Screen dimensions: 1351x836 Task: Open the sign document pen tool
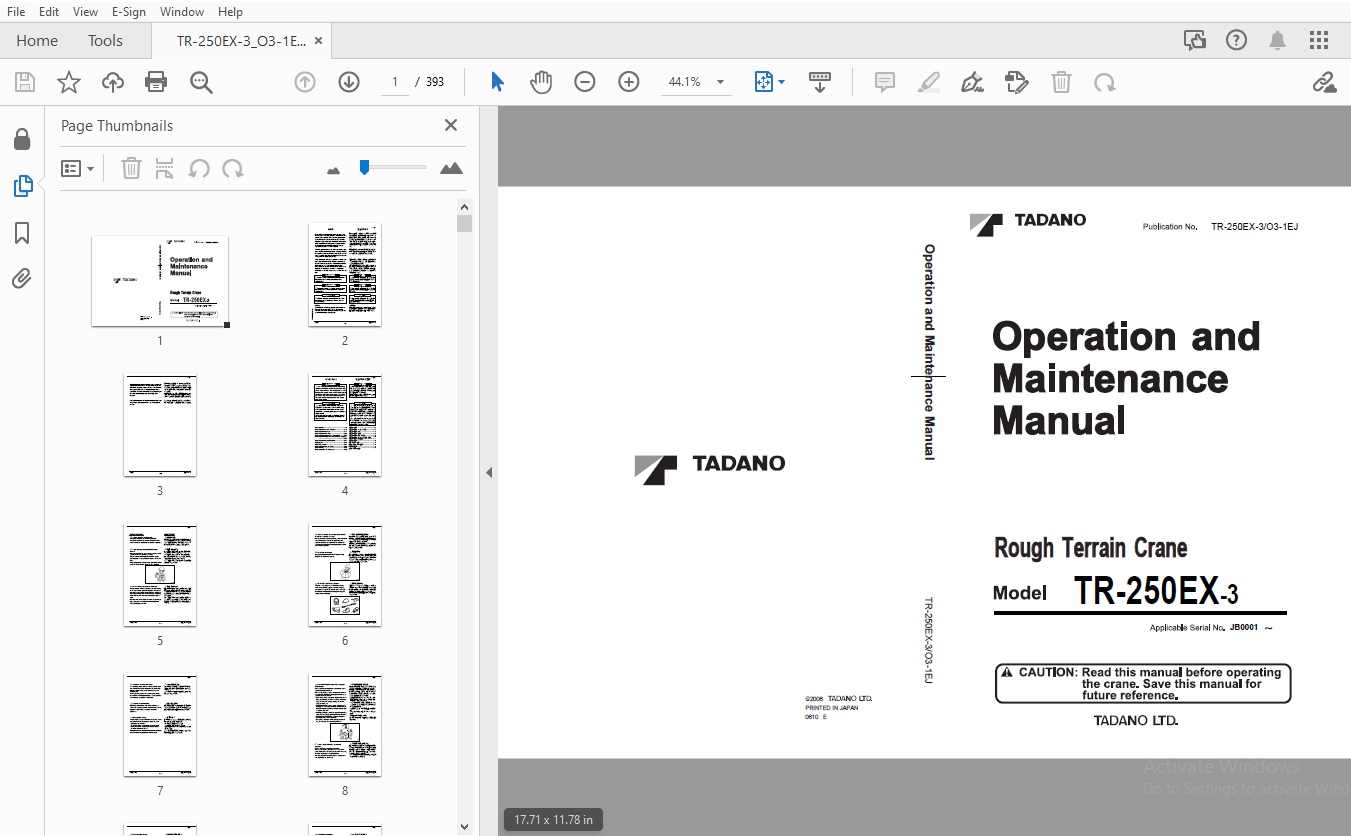click(972, 82)
